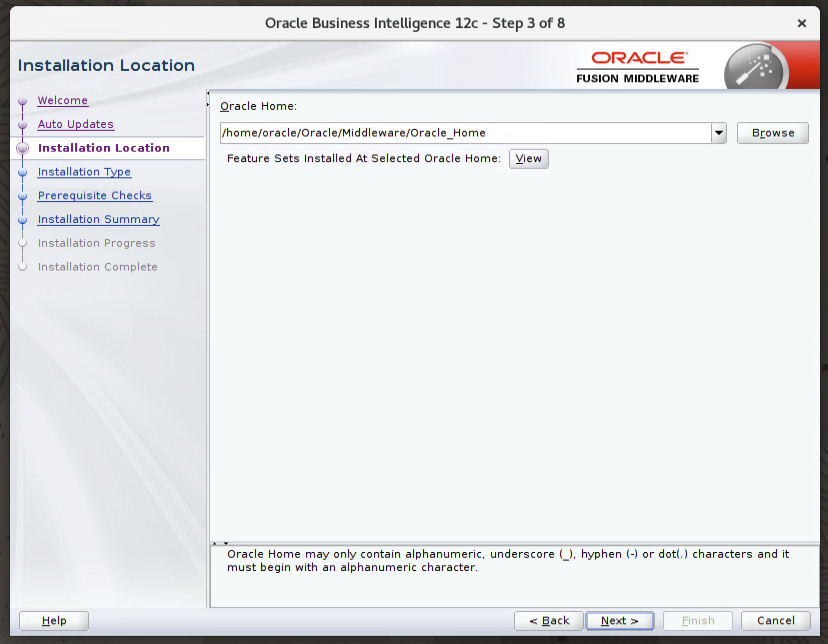Go back with the Back button
Screen dimensions: 828x644
pyautogui.click(x=549, y=621)
